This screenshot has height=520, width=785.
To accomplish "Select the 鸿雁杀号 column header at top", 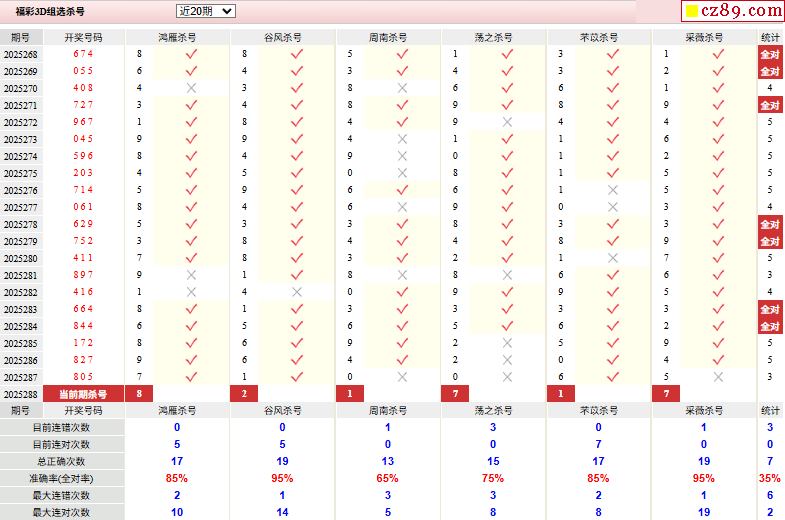I will pos(177,37).
